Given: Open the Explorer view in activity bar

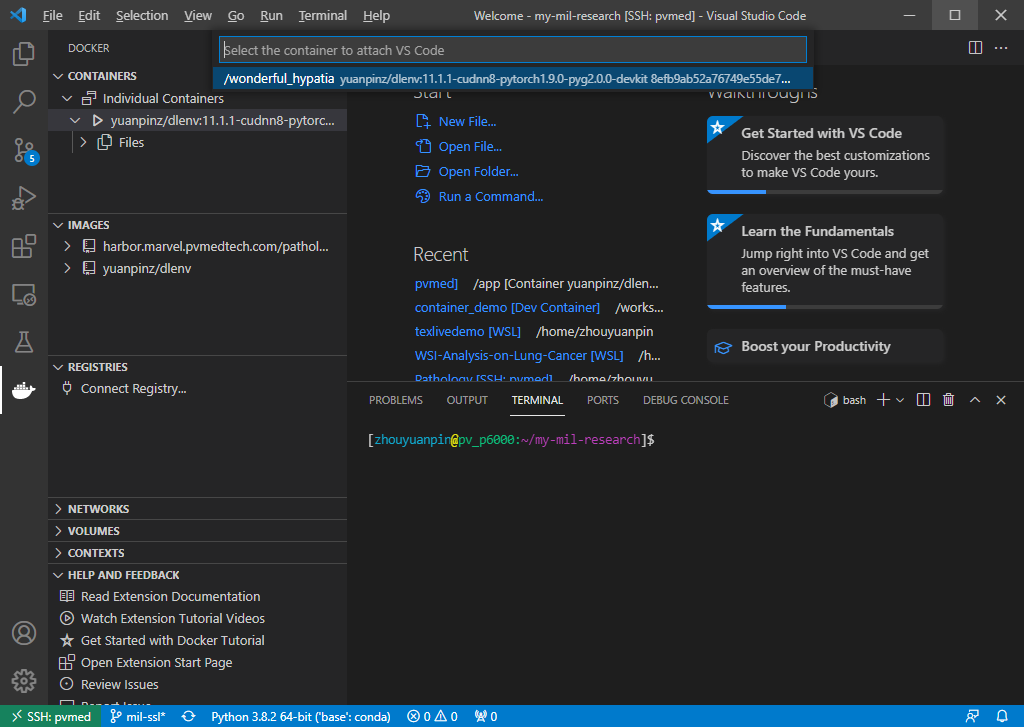Looking at the screenshot, I should (24, 54).
